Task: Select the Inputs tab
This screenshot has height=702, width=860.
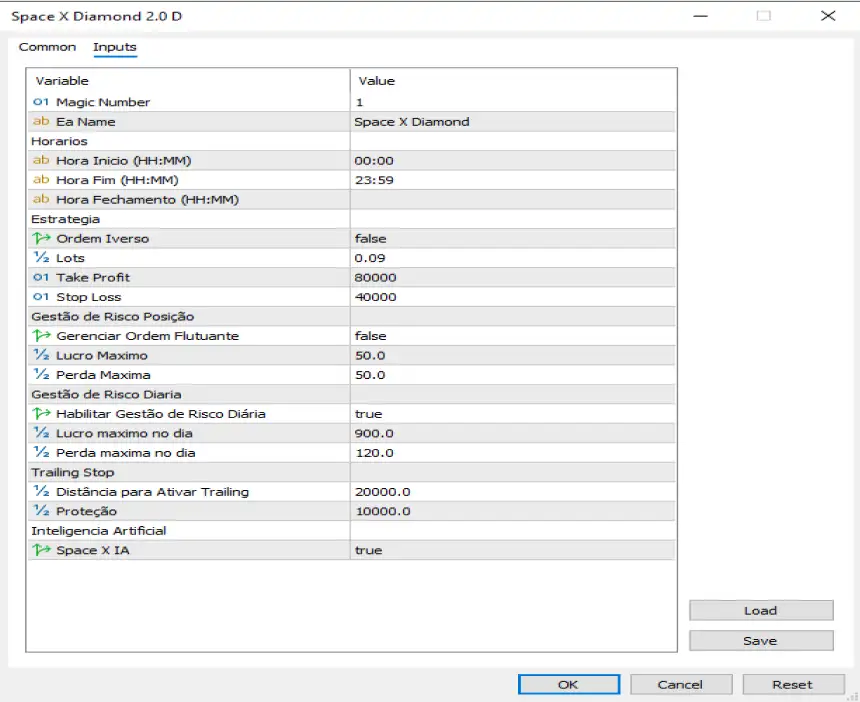Action: click(x=114, y=47)
